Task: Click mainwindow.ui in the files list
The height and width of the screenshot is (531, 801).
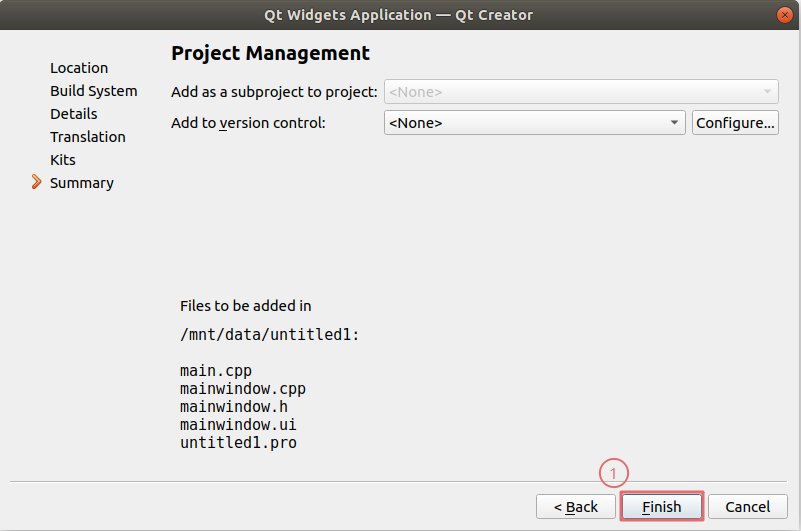Action: (x=238, y=425)
